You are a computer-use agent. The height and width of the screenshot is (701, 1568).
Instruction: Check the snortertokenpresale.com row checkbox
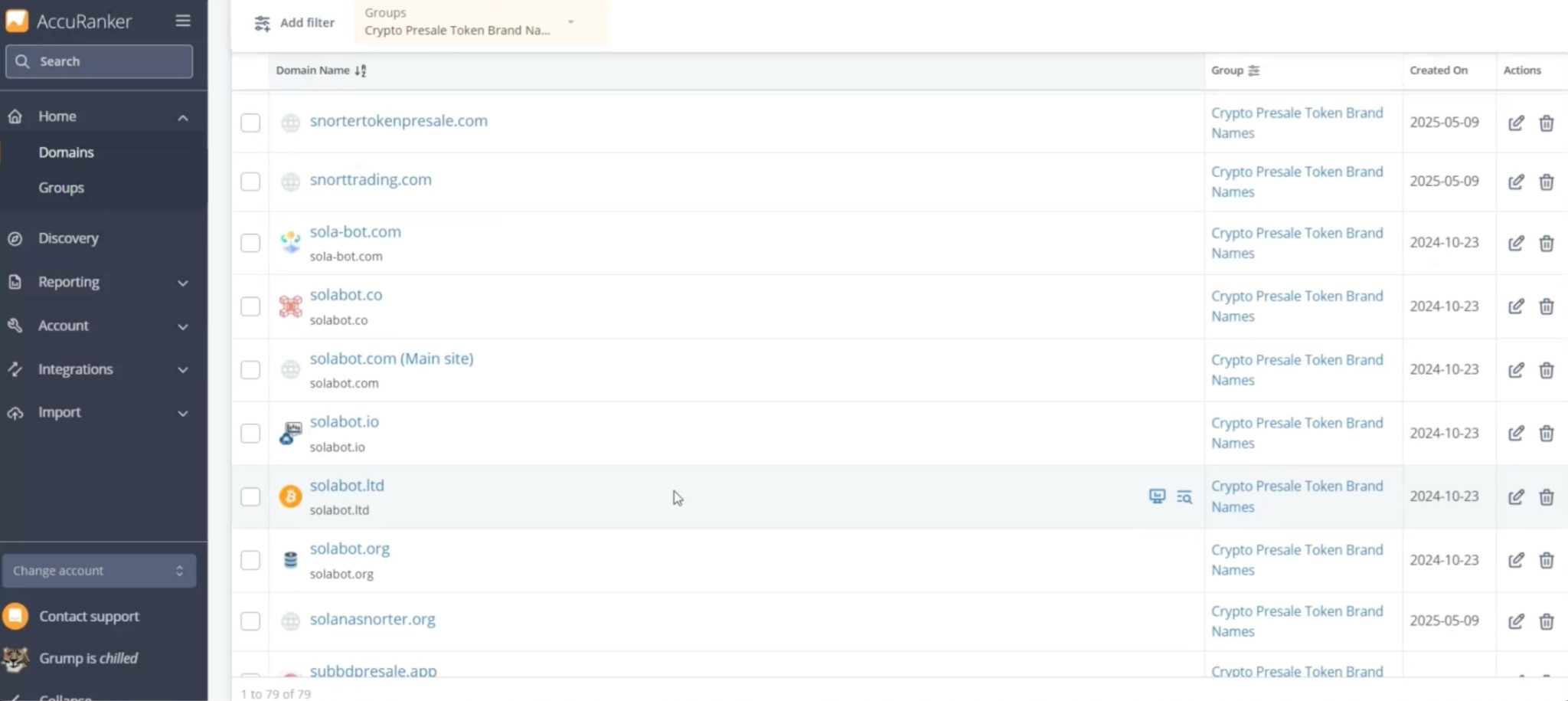[250, 123]
